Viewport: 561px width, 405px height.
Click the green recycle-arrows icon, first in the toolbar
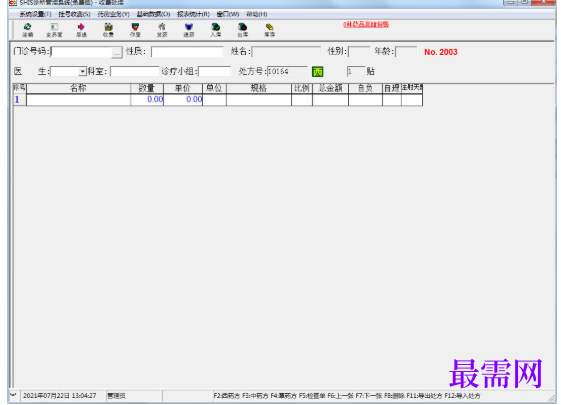(27, 30)
